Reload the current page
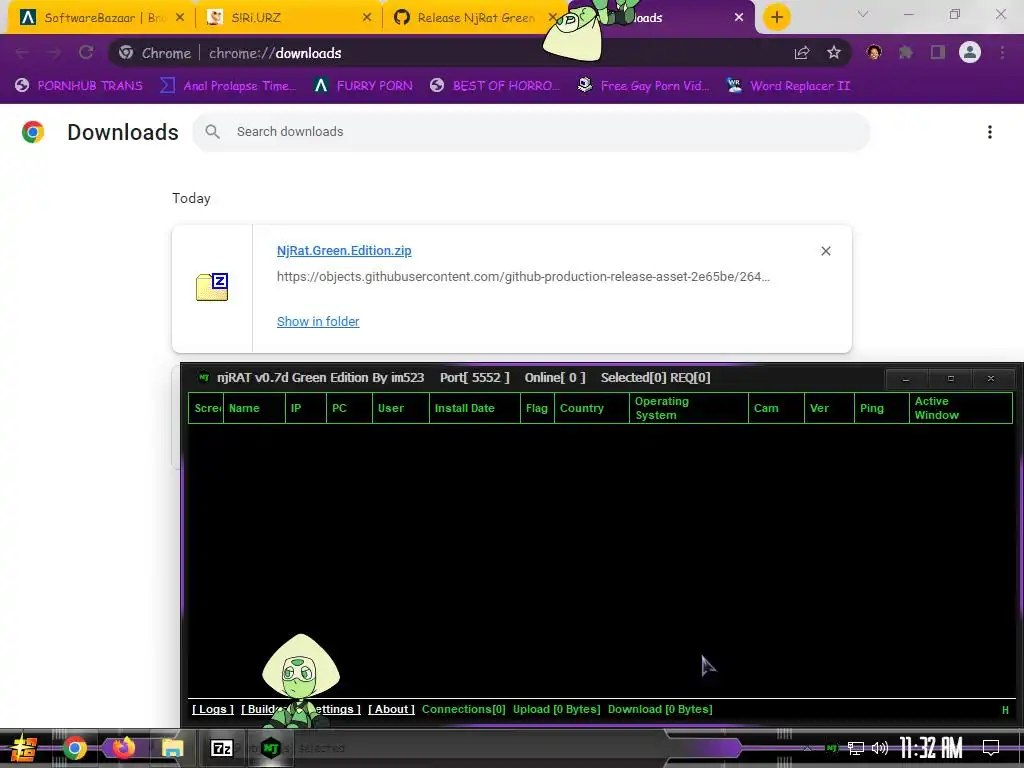 [86, 53]
